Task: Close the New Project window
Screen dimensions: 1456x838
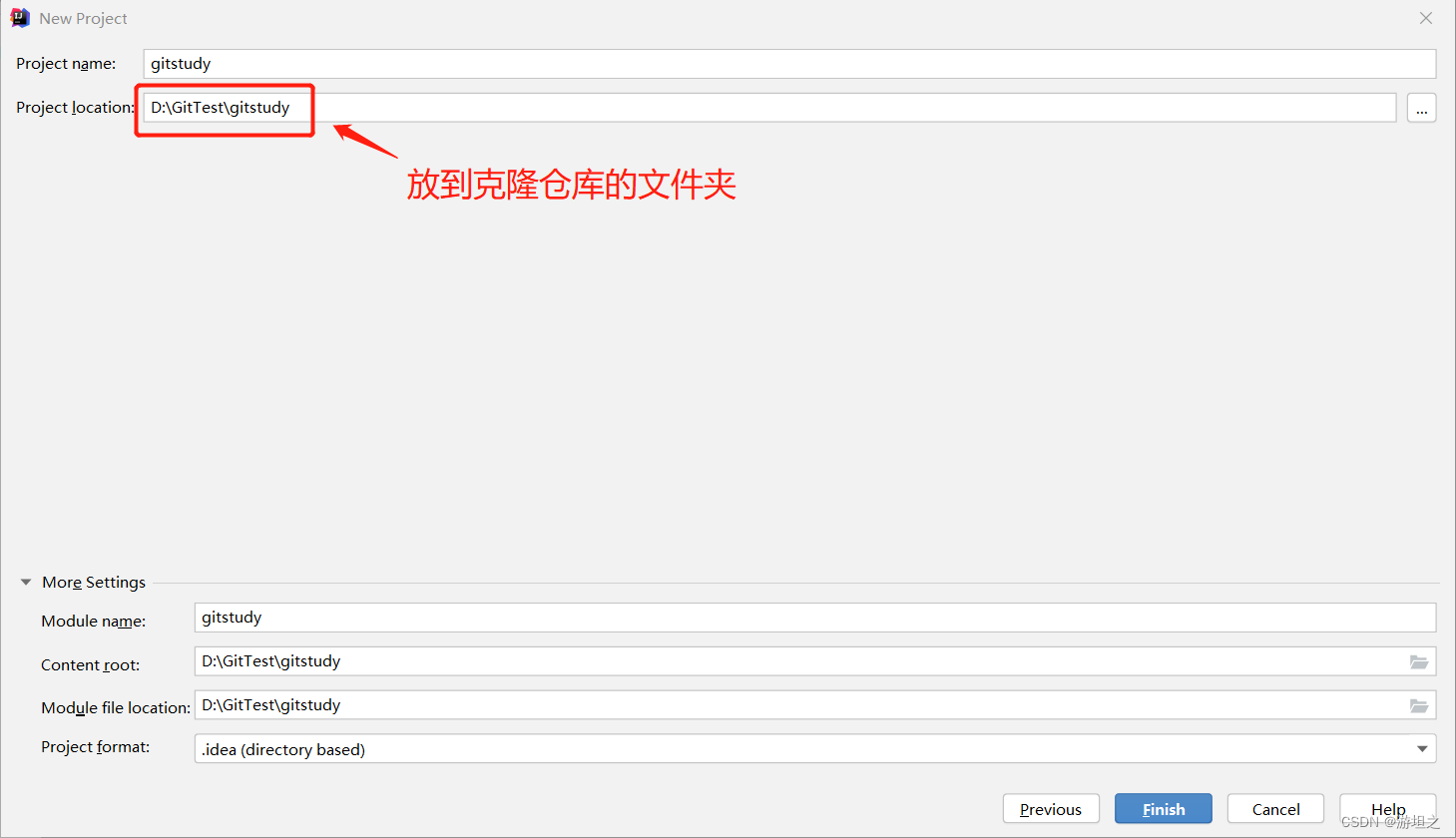Action: click(x=1426, y=18)
